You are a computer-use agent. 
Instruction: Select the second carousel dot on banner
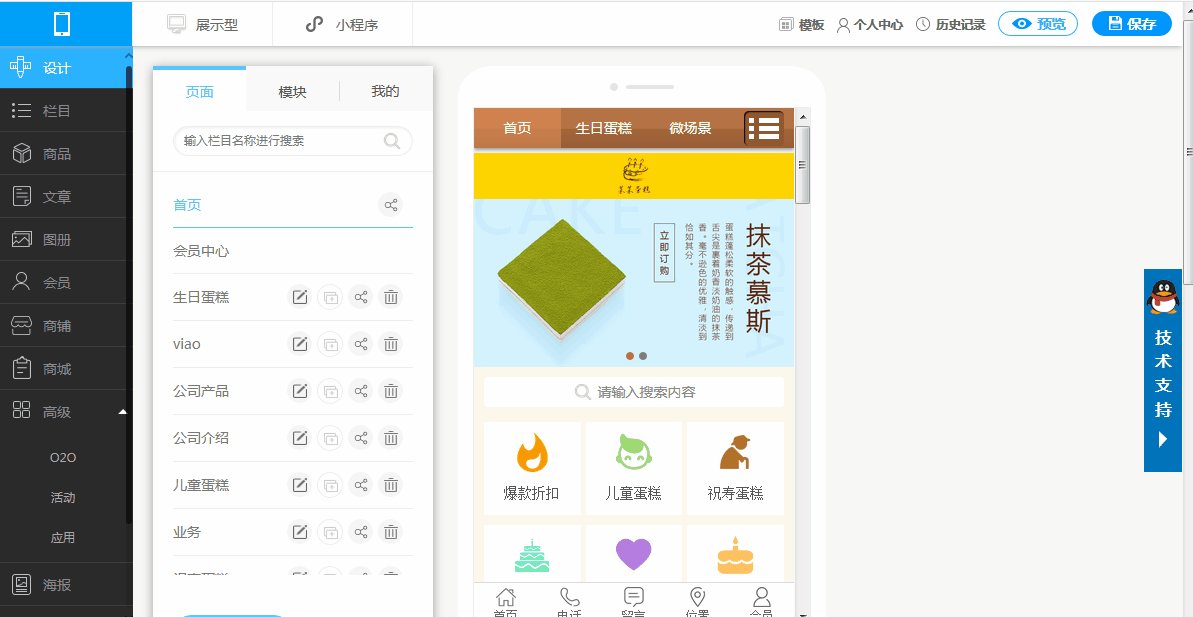point(643,356)
